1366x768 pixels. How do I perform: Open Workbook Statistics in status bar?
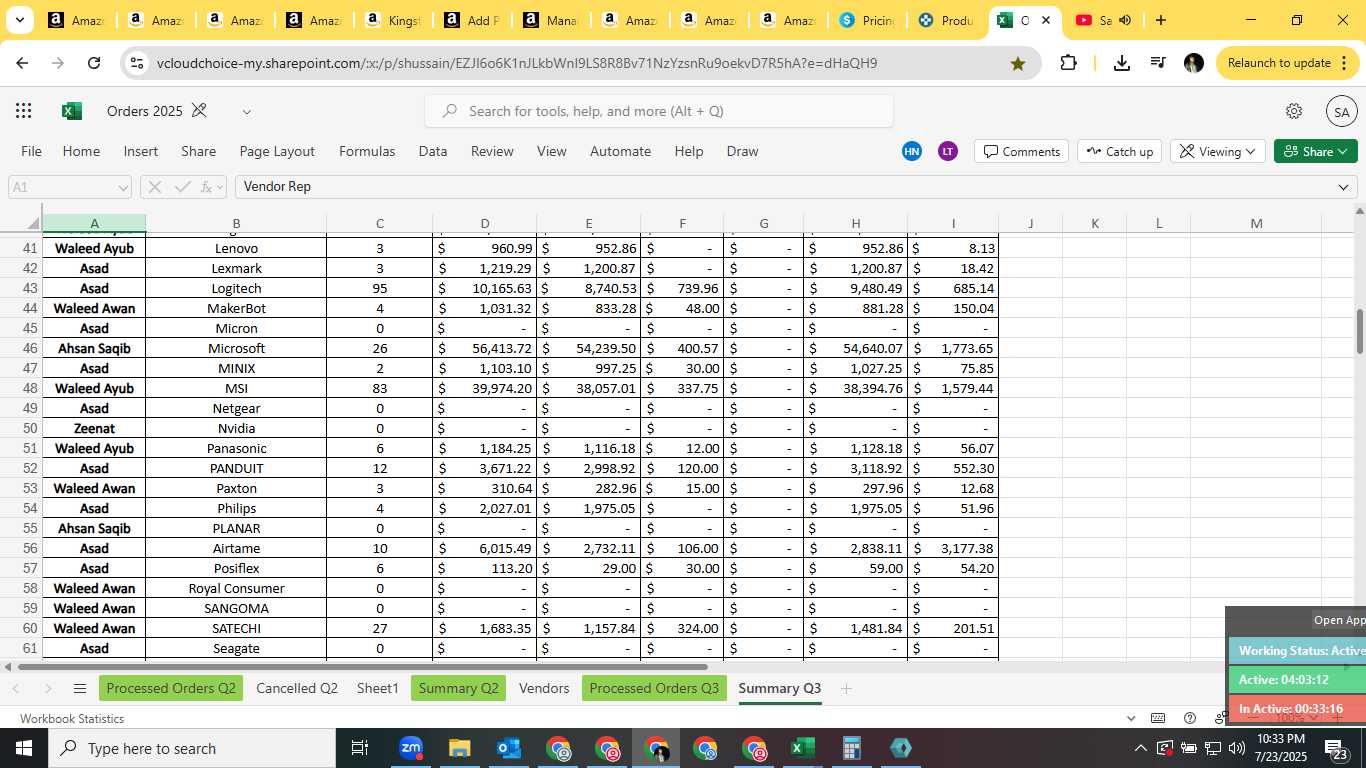click(72, 718)
